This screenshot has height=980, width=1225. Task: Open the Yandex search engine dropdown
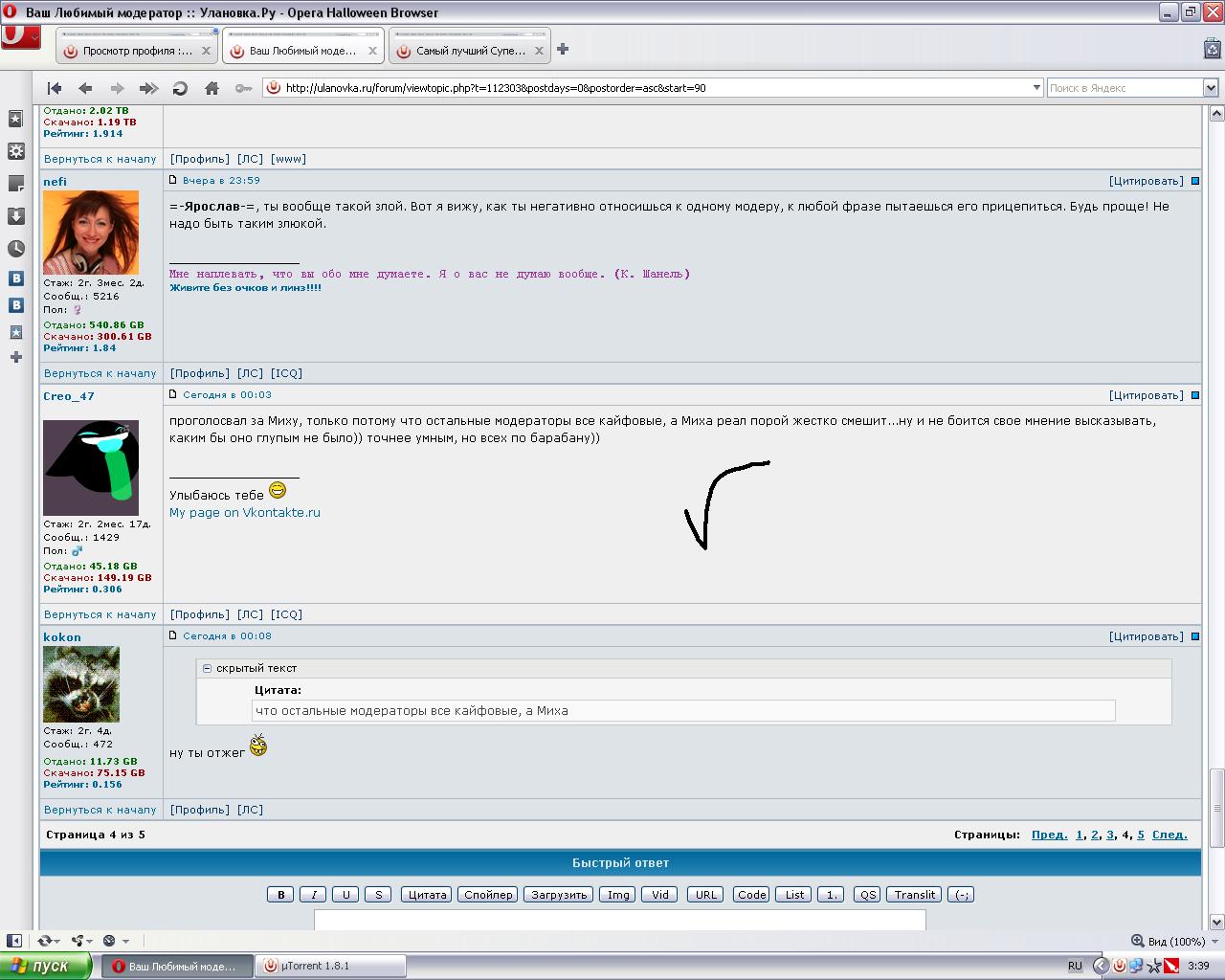pyautogui.click(x=1210, y=88)
